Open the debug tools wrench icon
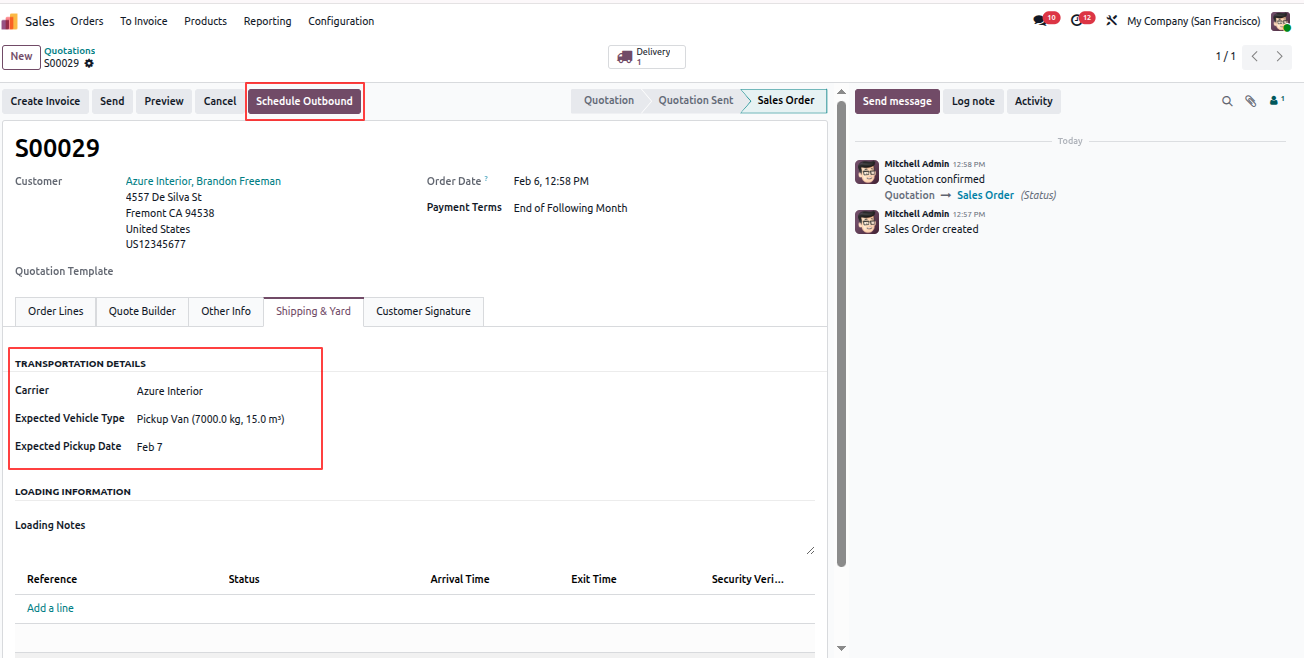Image resolution: width=1304 pixels, height=658 pixels. click(1111, 21)
